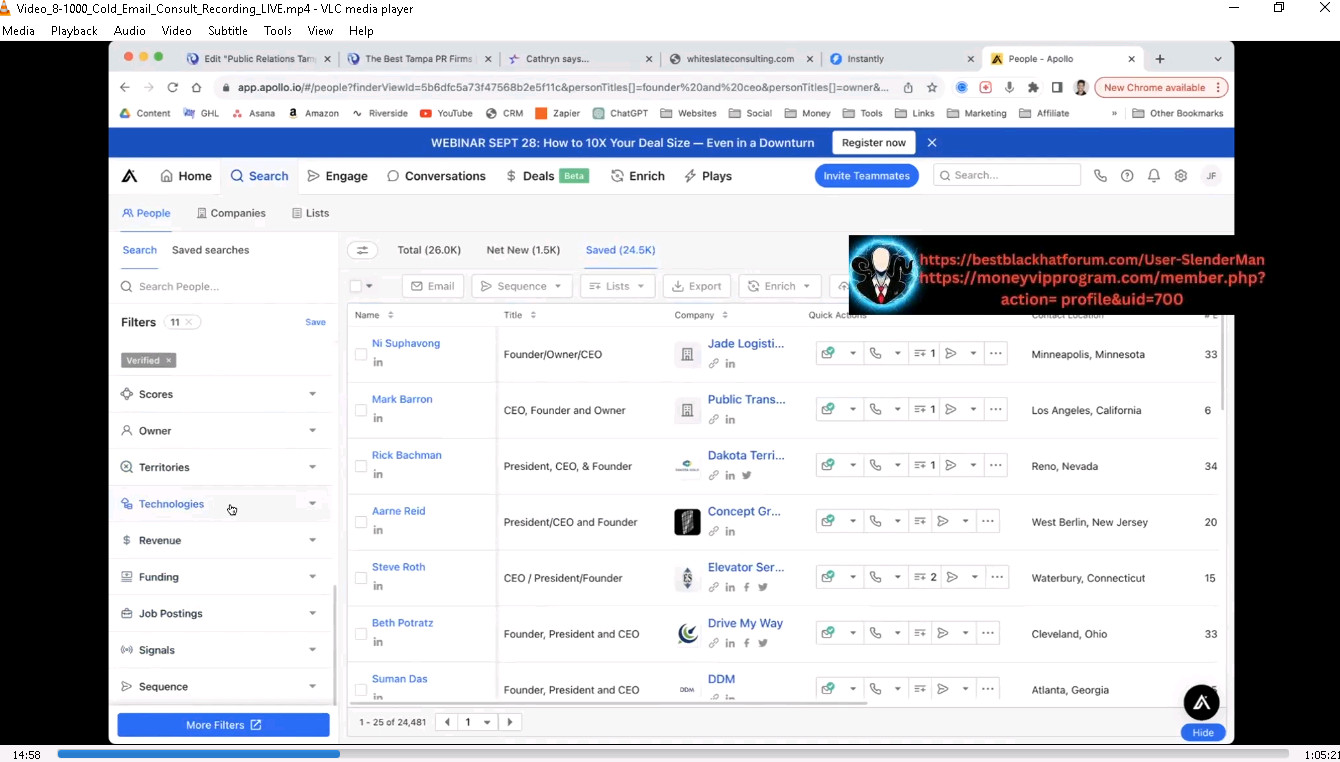Switch to the Companies tab
Screen dimensions: 1340x762
(231, 213)
